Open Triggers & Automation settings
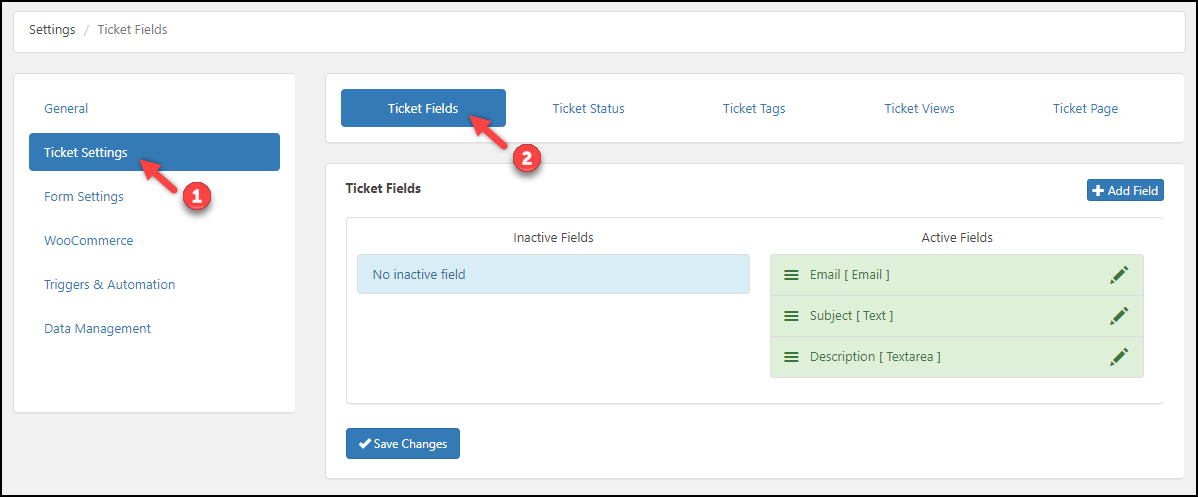The width and height of the screenshot is (1198, 497). pyautogui.click(x=109, y=285)
